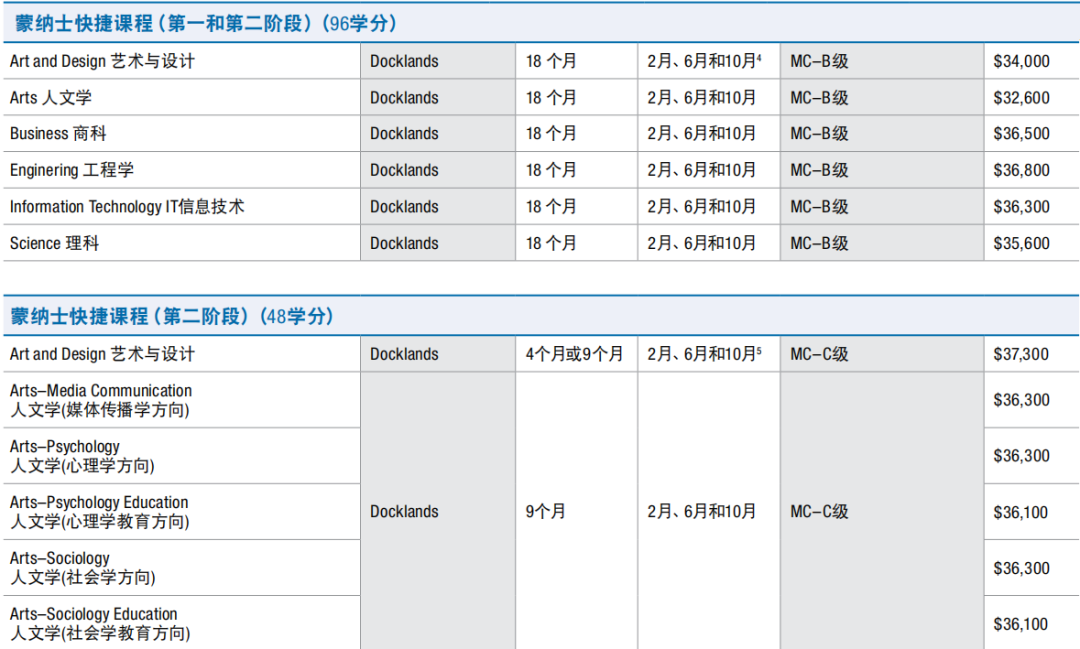Click the 'Business 商科' course name
This screenshot has width=1080, height=649.
point(58,134)
